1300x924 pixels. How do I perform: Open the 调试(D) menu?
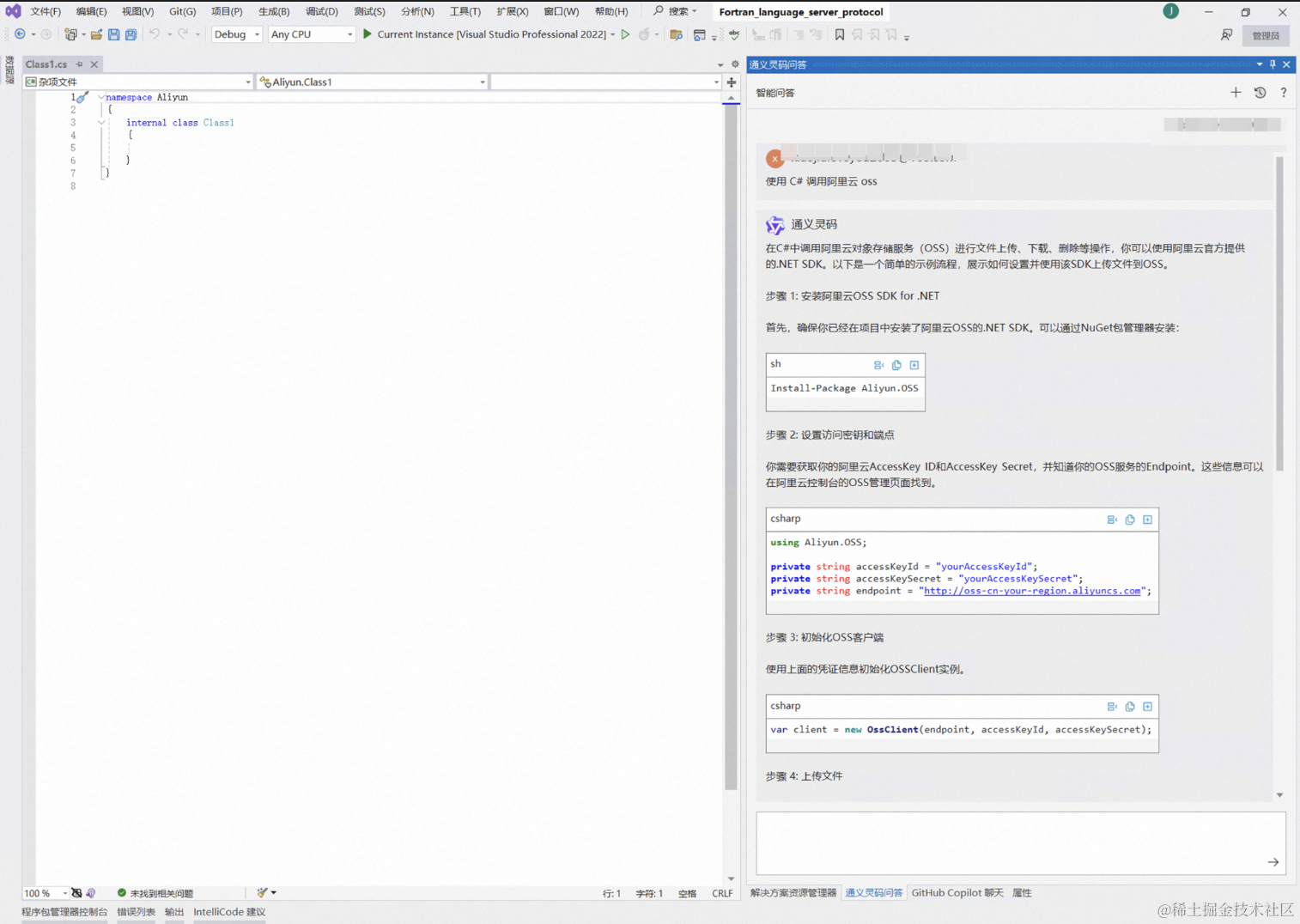point(321,12)
